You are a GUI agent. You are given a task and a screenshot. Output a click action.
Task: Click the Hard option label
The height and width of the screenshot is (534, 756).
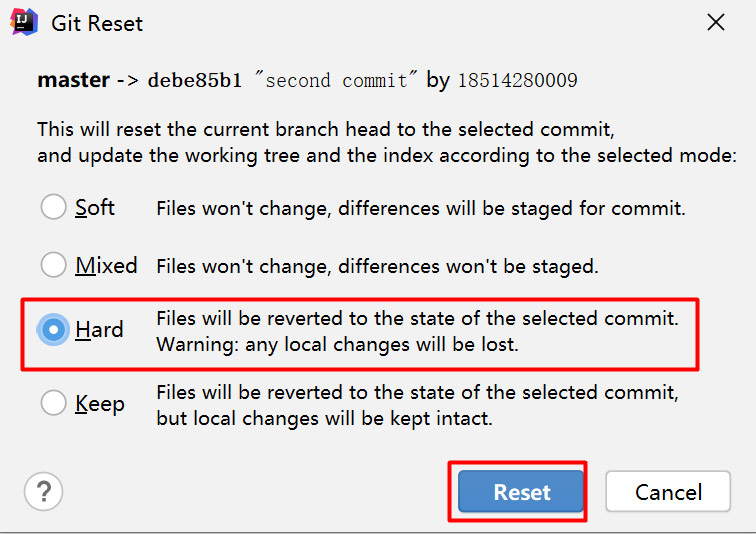(x=99, y=330)
